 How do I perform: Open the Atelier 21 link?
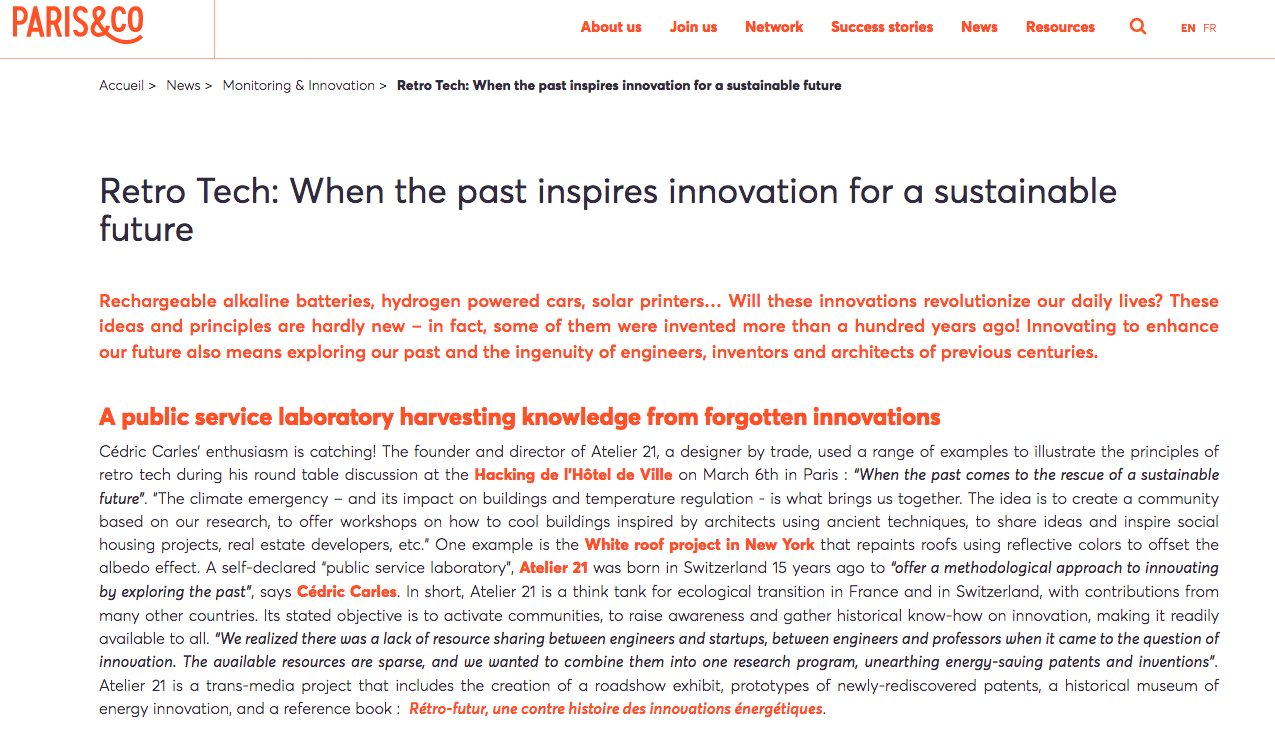pos(553,568)
